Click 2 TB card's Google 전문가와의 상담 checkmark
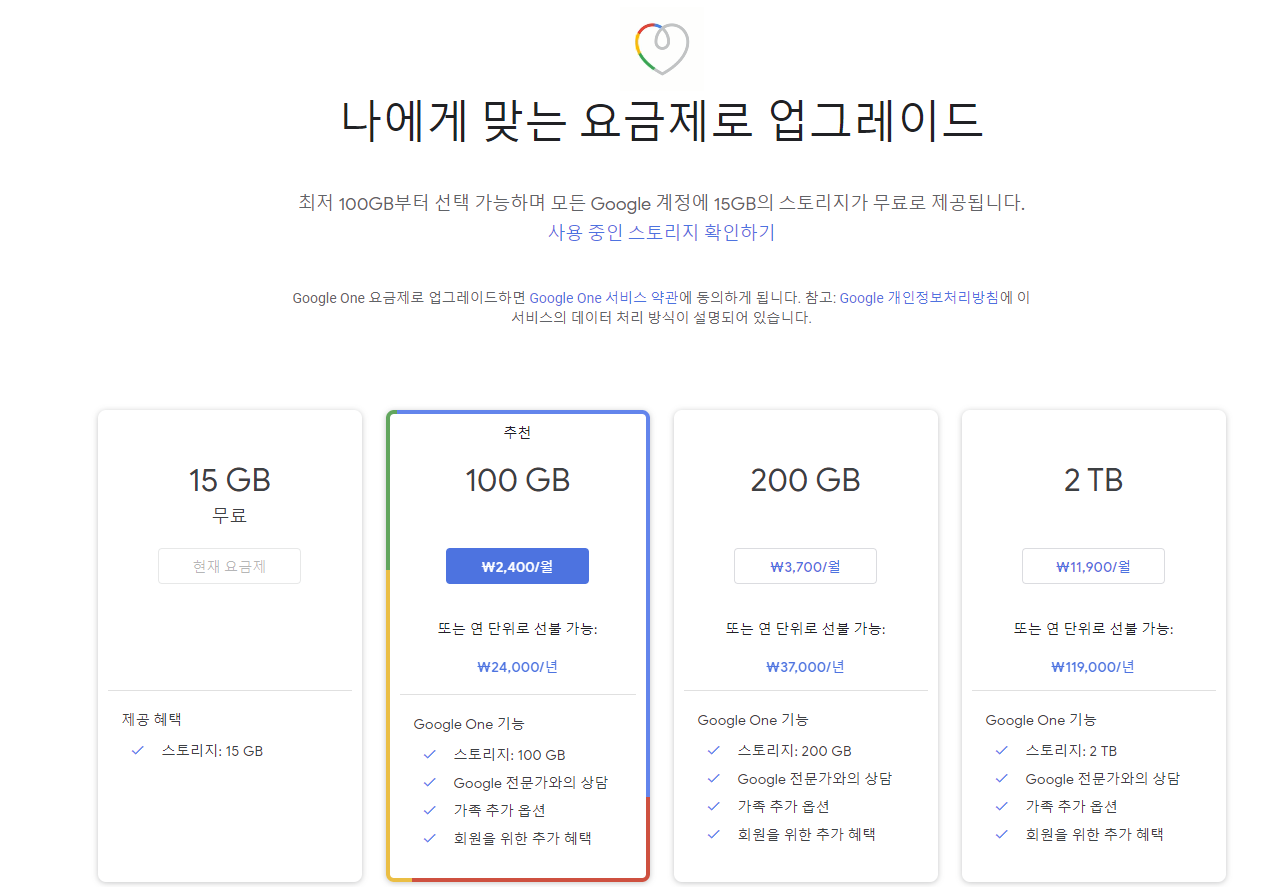 click(x=1002, y=778)
